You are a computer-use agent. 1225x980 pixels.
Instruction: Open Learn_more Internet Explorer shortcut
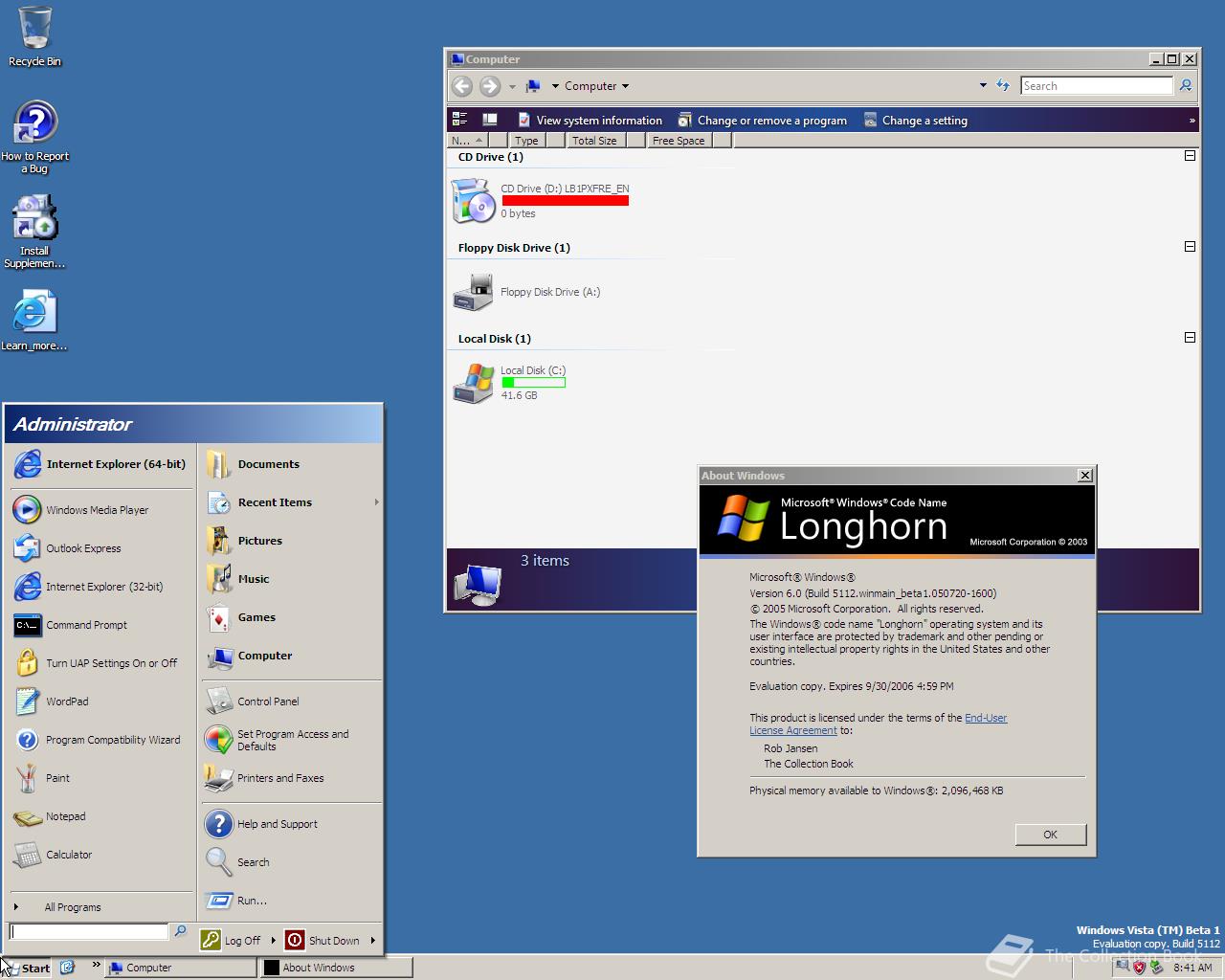(34, 320)
